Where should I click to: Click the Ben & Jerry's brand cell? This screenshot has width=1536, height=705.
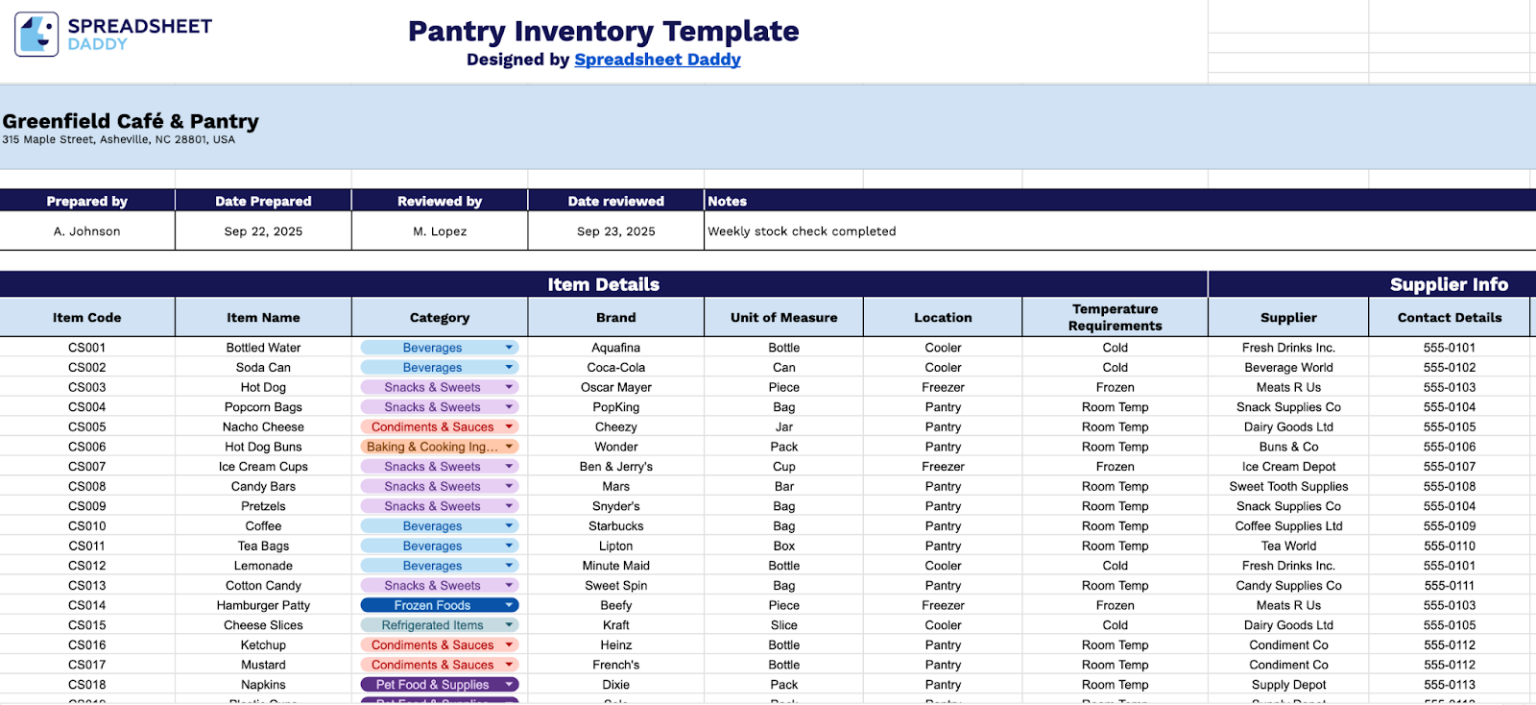615,466
